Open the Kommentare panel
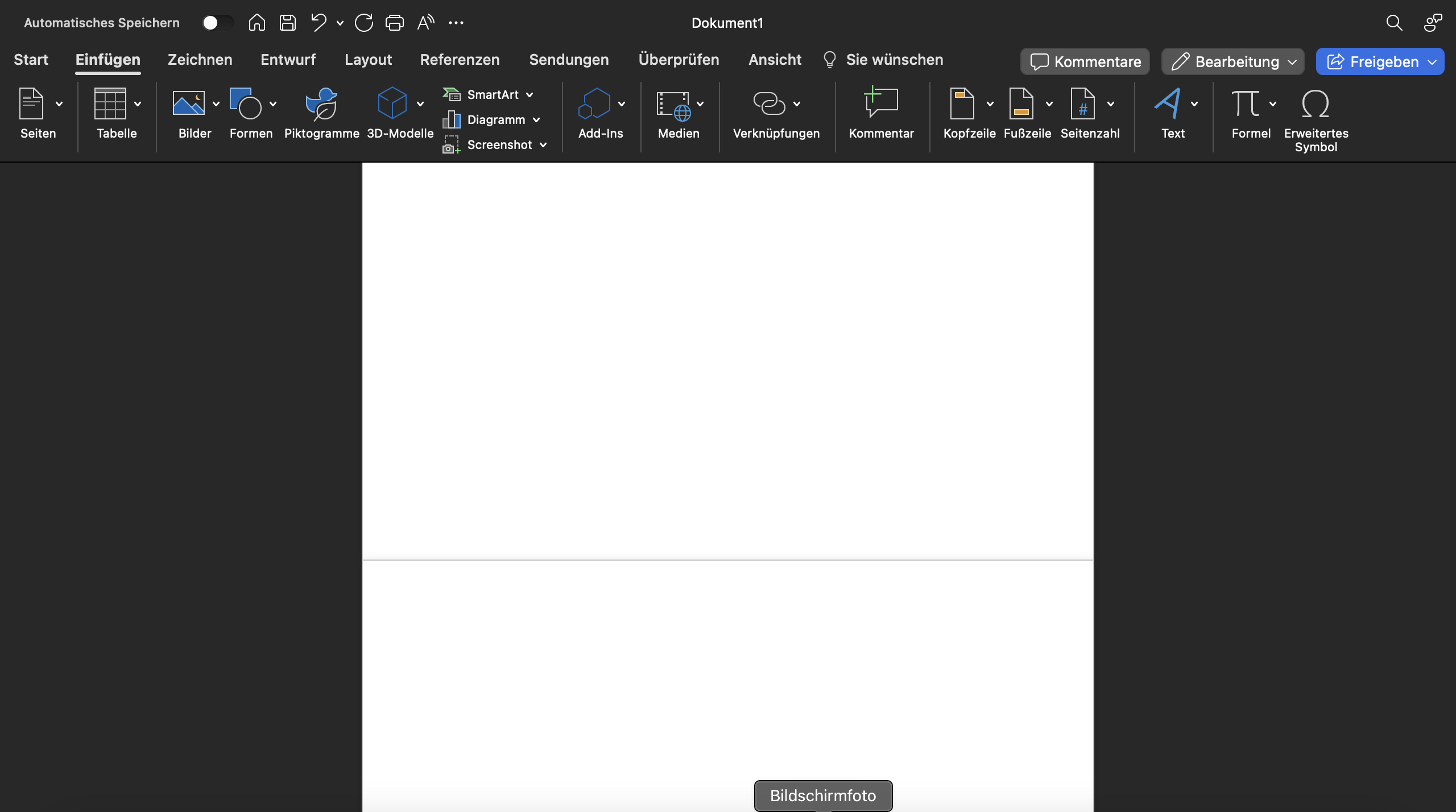This screenshot has width=1456, height=812. pyautogui.click(x=1084, y=61)
